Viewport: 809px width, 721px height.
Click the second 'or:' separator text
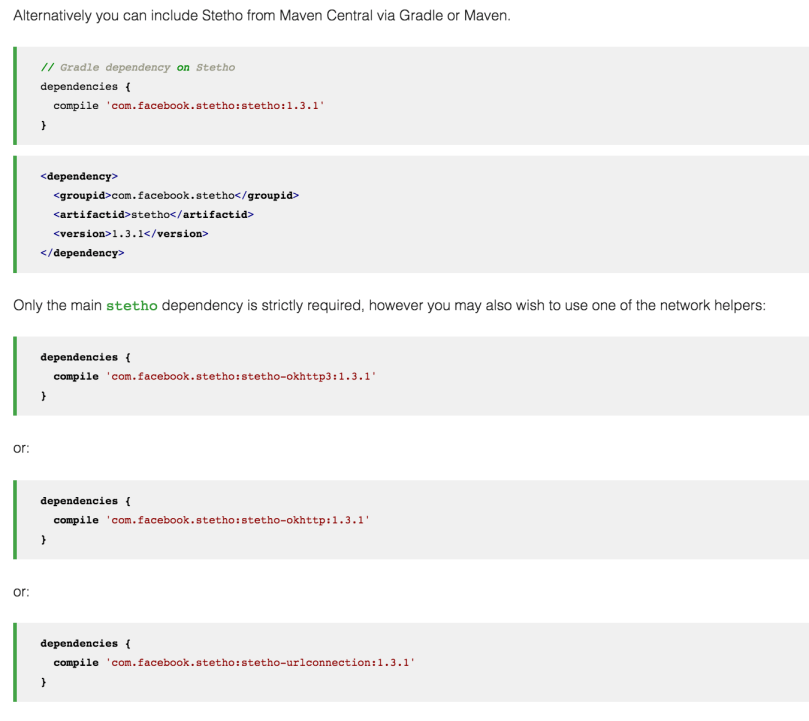pos(21,592)
